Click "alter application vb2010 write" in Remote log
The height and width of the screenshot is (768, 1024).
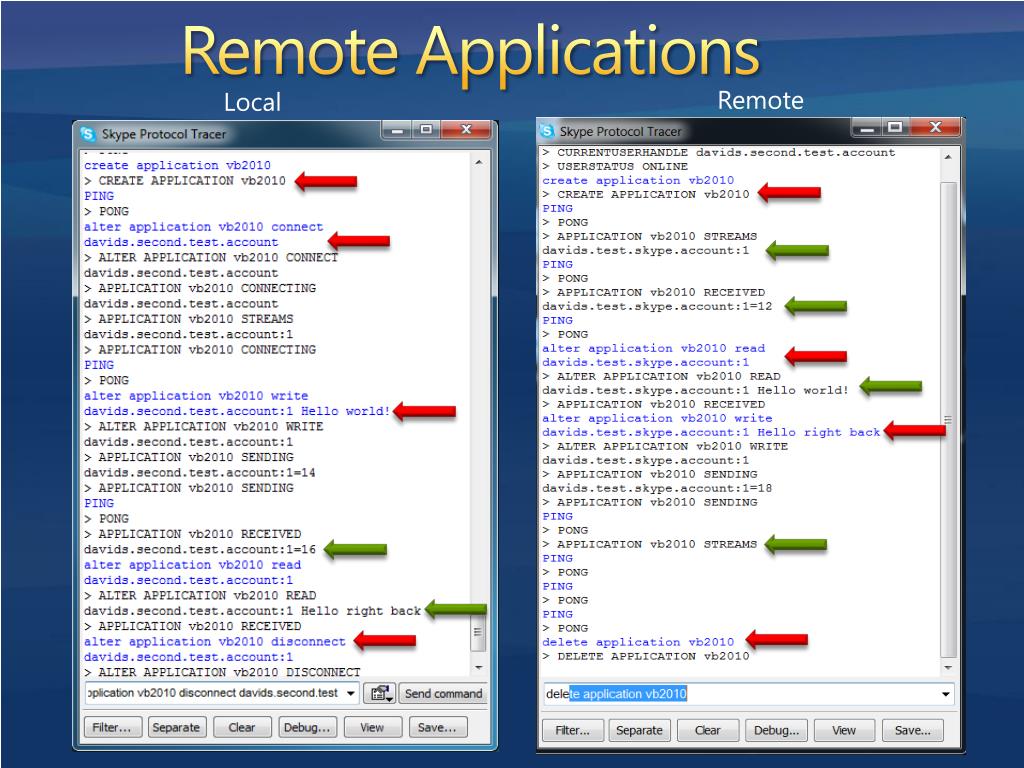tap(657, 419)
